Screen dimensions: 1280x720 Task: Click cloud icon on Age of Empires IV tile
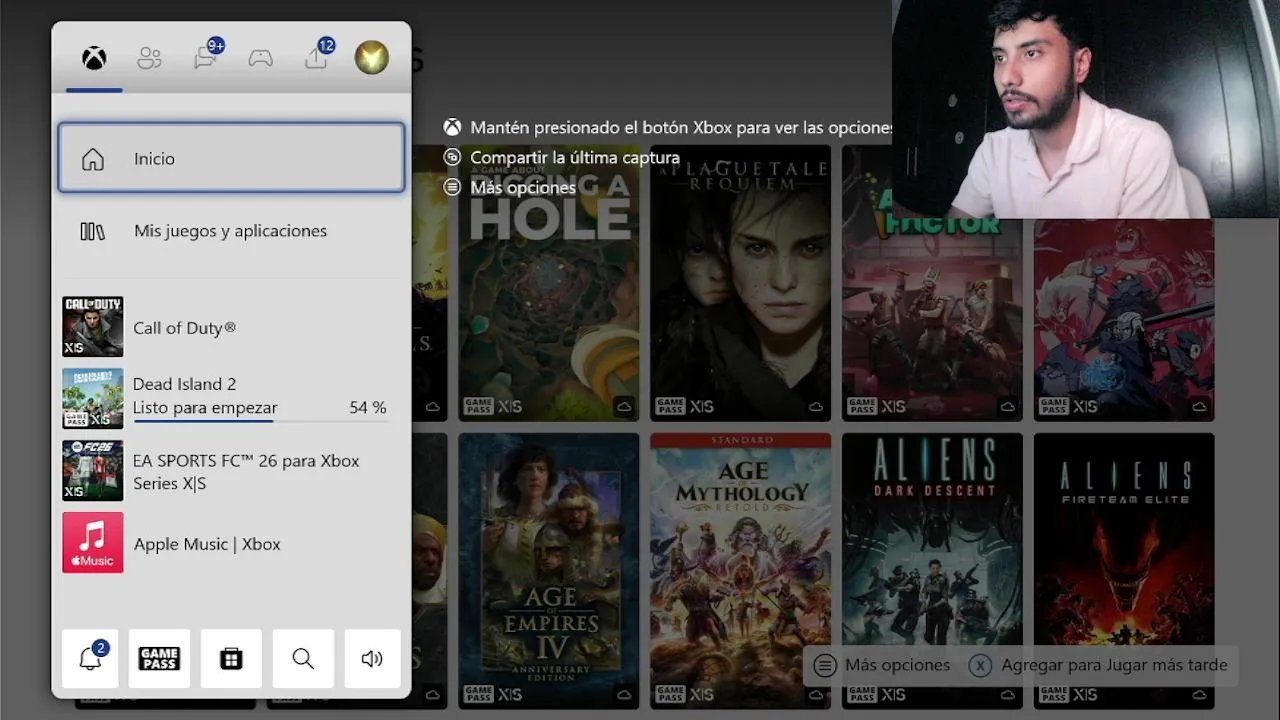[x=623, y=694]
